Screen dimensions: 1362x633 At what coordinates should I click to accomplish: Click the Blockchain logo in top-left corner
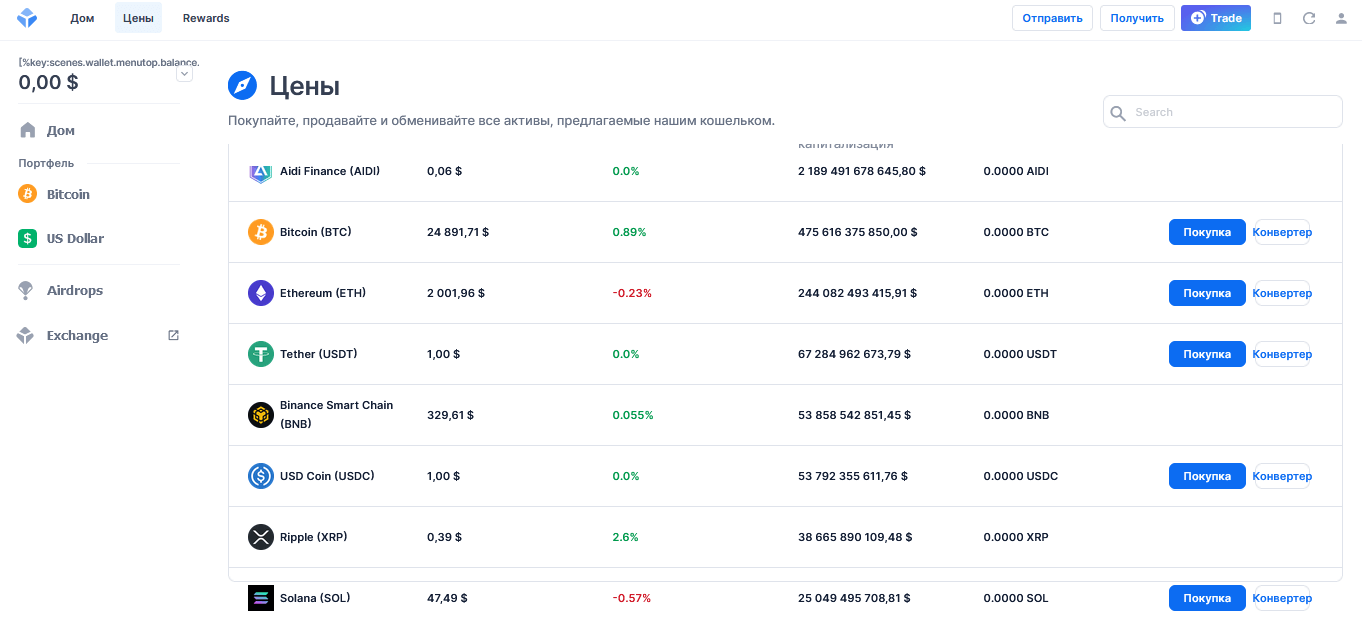coord(27,18)
